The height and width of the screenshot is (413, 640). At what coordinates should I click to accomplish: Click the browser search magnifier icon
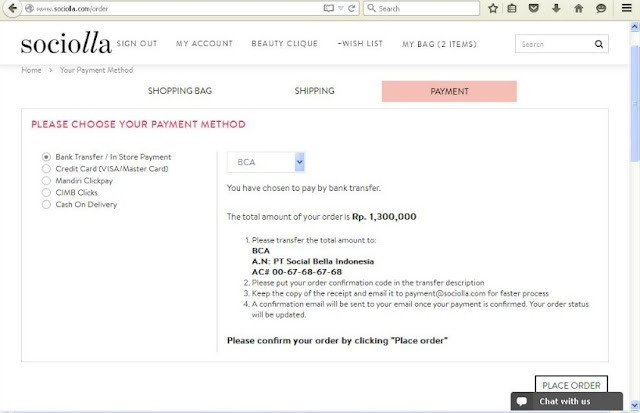(371, 8)
